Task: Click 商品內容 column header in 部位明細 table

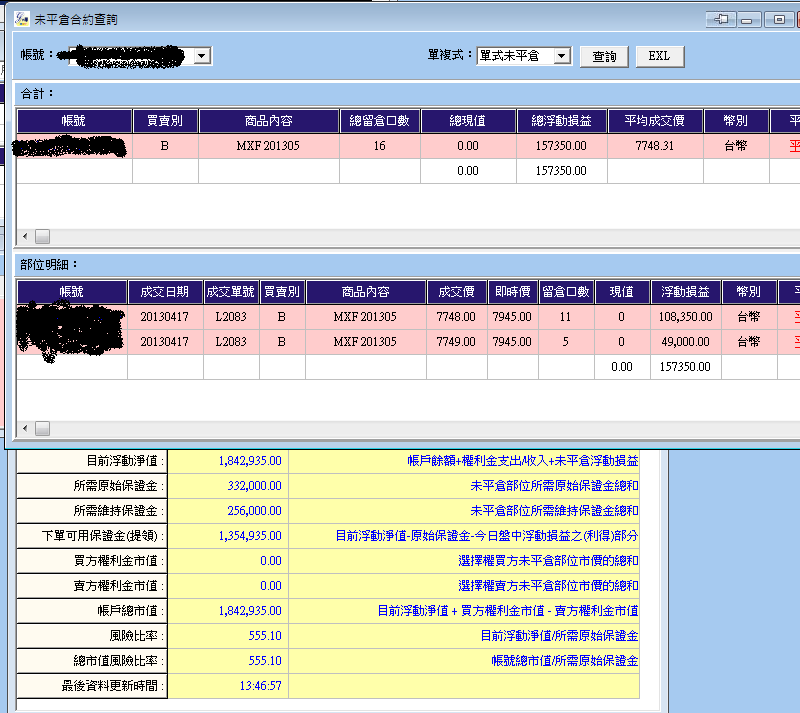Action: click(x=365, y=292)
